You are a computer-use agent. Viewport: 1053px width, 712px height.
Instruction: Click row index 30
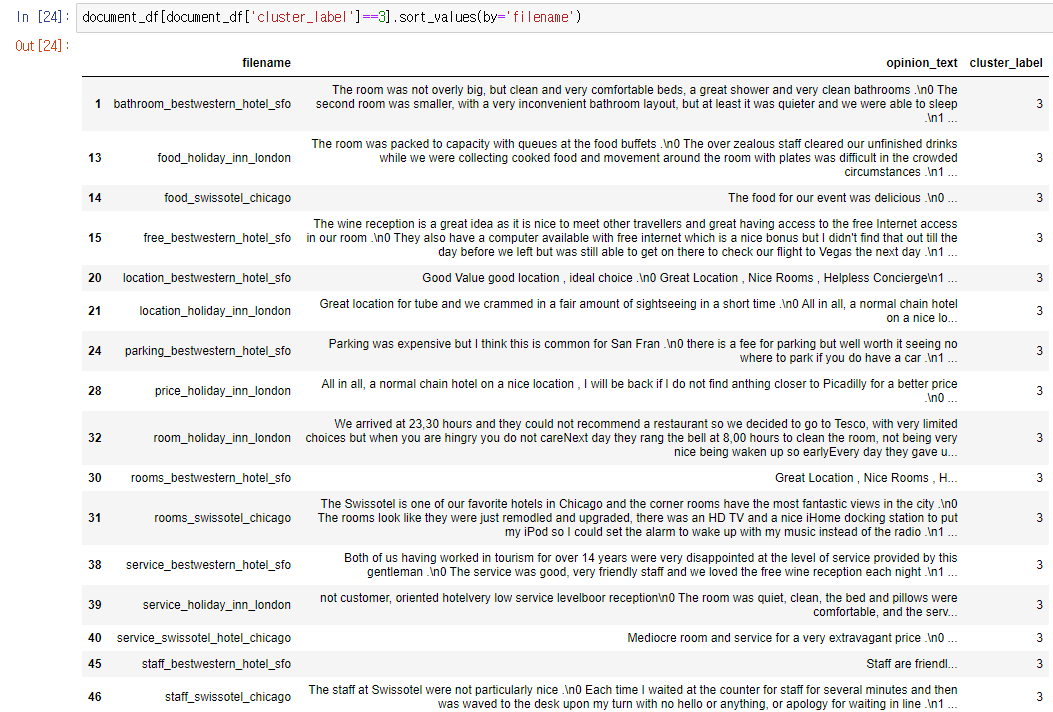pyautogui.click(x=95, y=478)
